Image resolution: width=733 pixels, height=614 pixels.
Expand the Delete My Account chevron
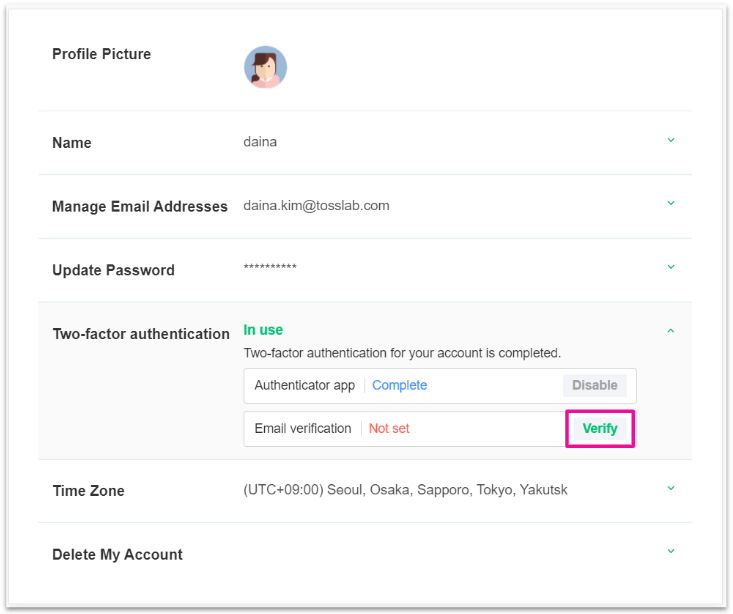pyautogui.click(x=671, y=551)
